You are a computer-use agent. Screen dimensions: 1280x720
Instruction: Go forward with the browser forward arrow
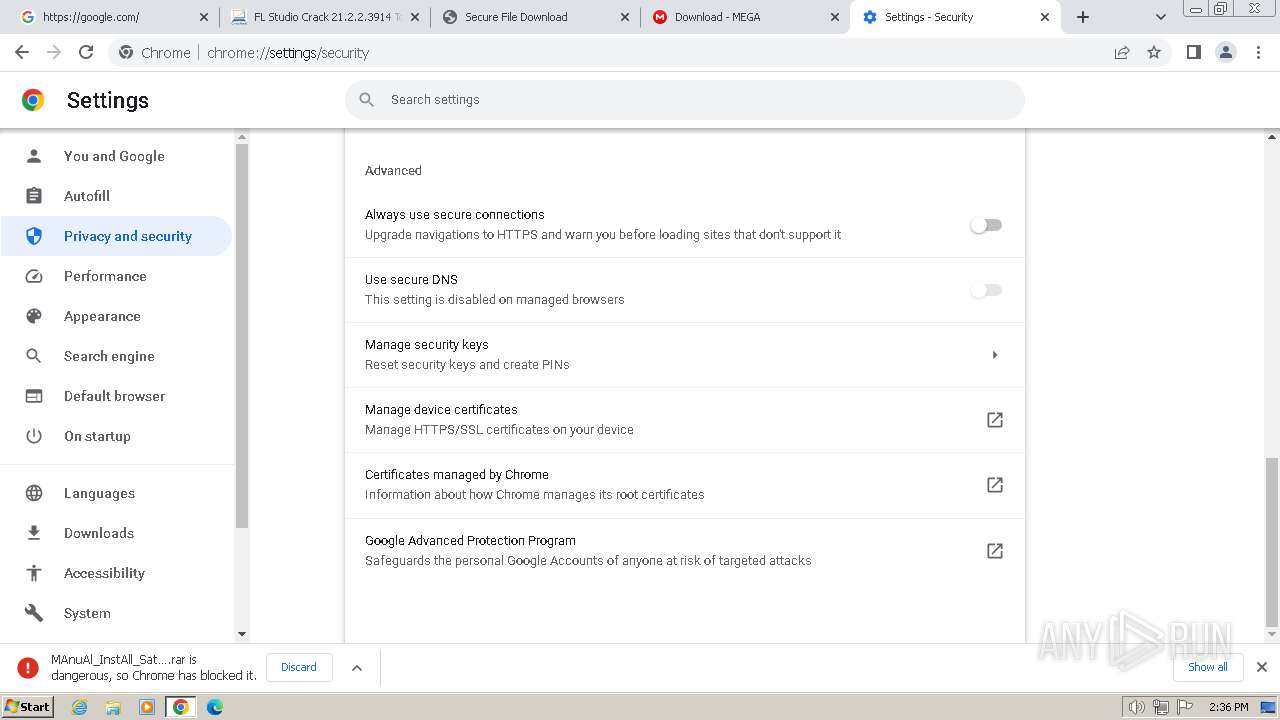[54, 53]
